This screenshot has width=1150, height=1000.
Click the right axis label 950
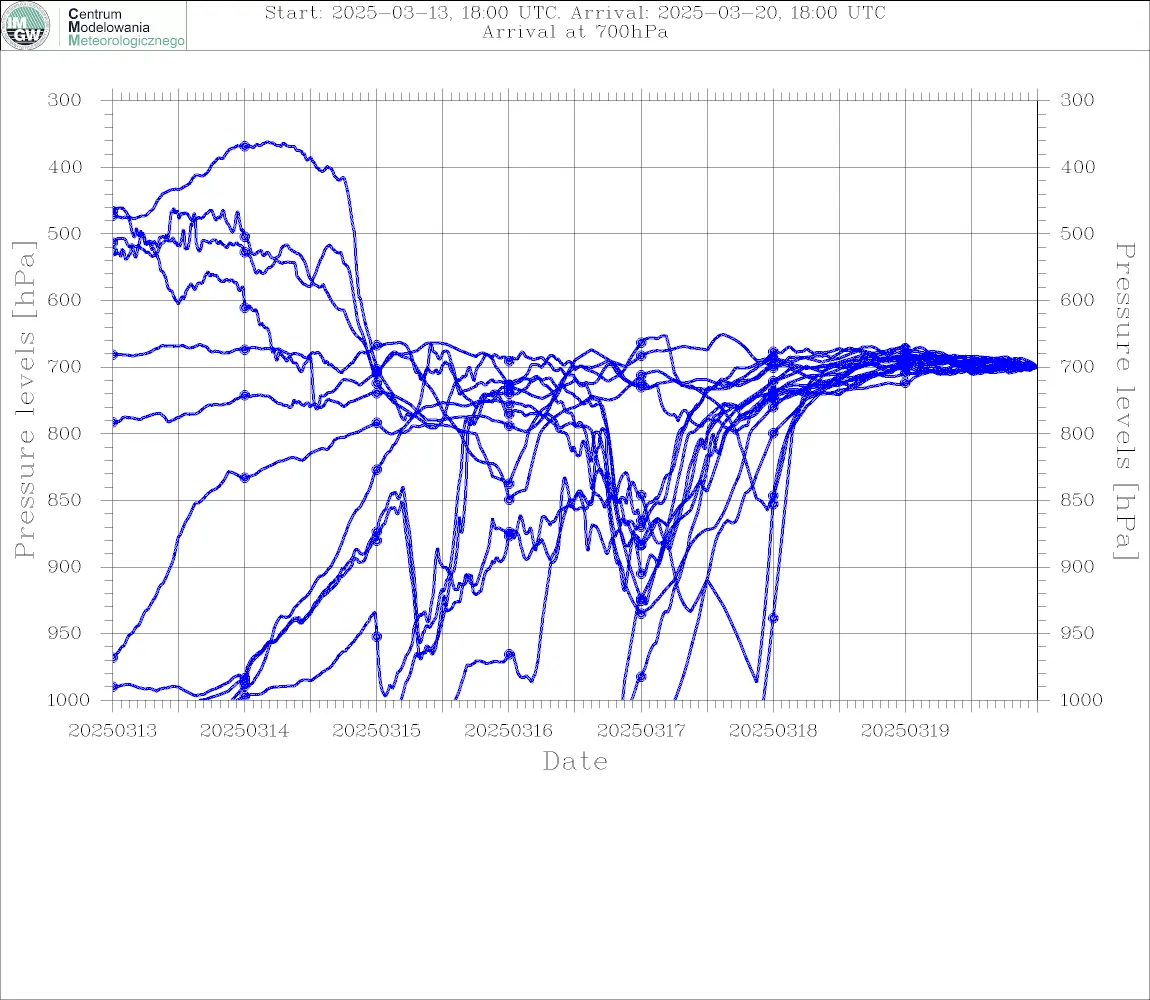[1077, 633]
